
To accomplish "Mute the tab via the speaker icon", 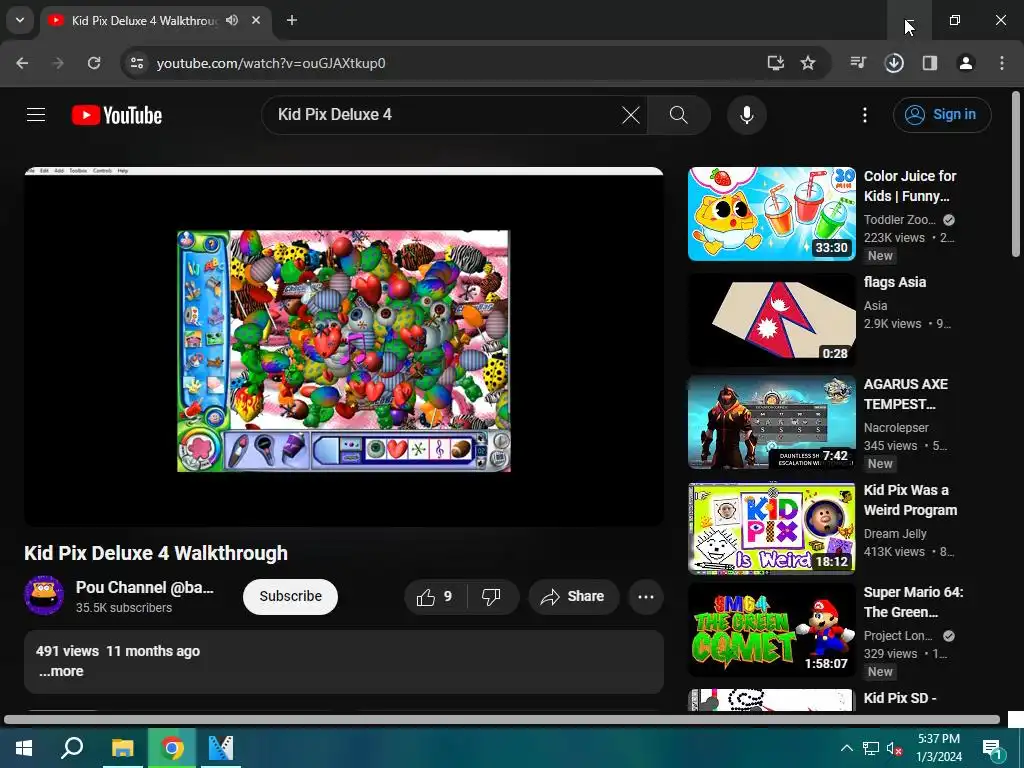I will (x=232, y=20).
